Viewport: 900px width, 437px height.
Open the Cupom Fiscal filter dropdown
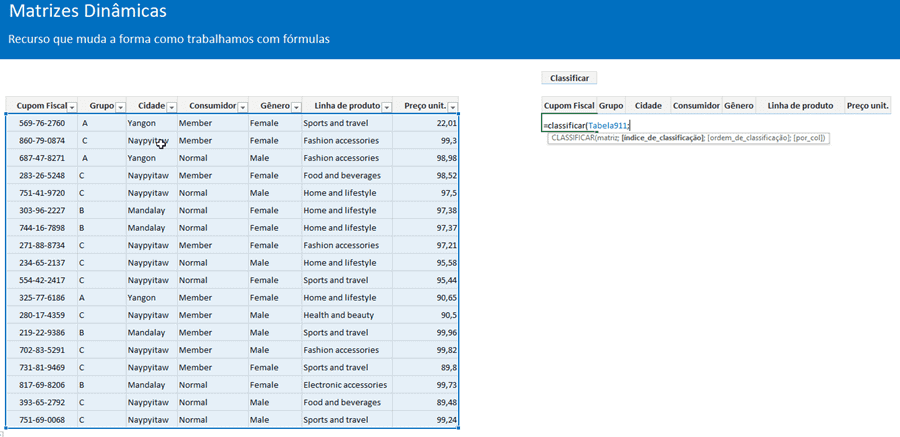click(x=72, y=107)
